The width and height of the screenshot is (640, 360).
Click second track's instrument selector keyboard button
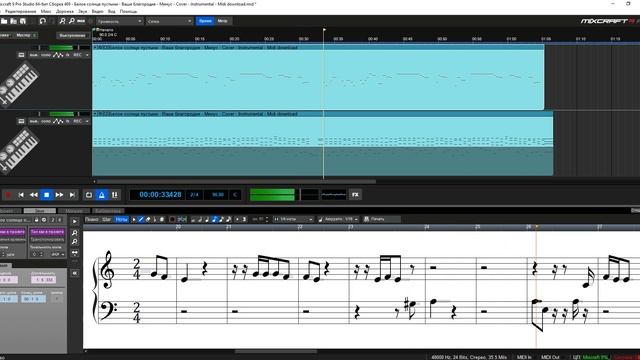[21, 121]
